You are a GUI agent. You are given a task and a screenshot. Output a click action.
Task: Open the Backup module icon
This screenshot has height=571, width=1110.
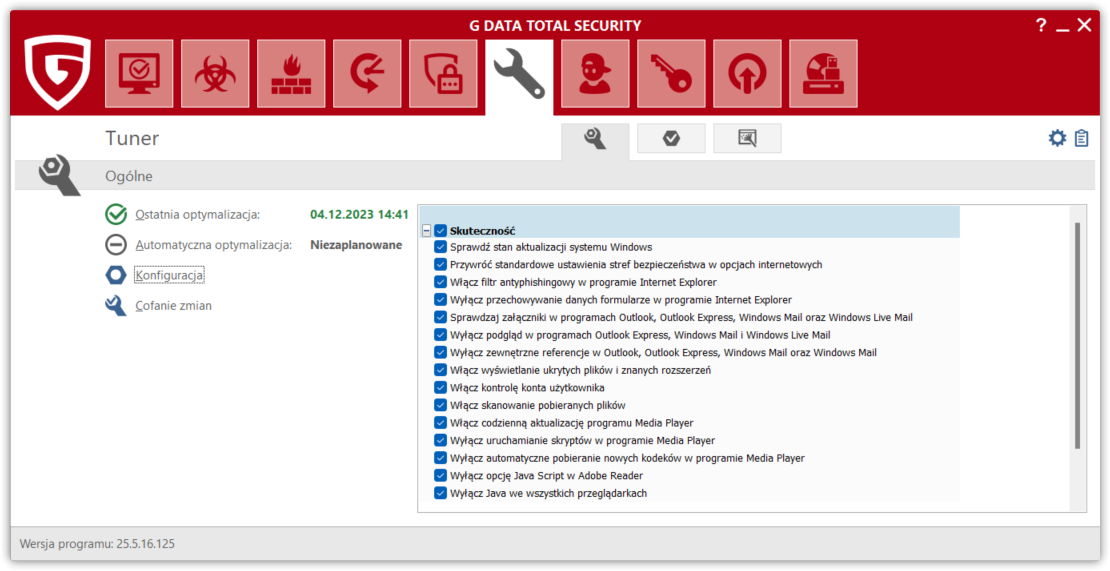pyautogui.click(x=367, y=74)
